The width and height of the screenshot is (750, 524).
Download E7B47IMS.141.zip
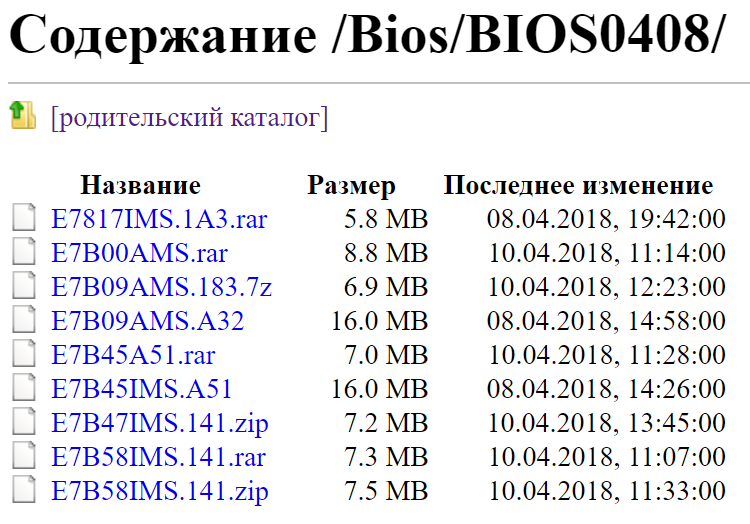click(x=160, y=424)
